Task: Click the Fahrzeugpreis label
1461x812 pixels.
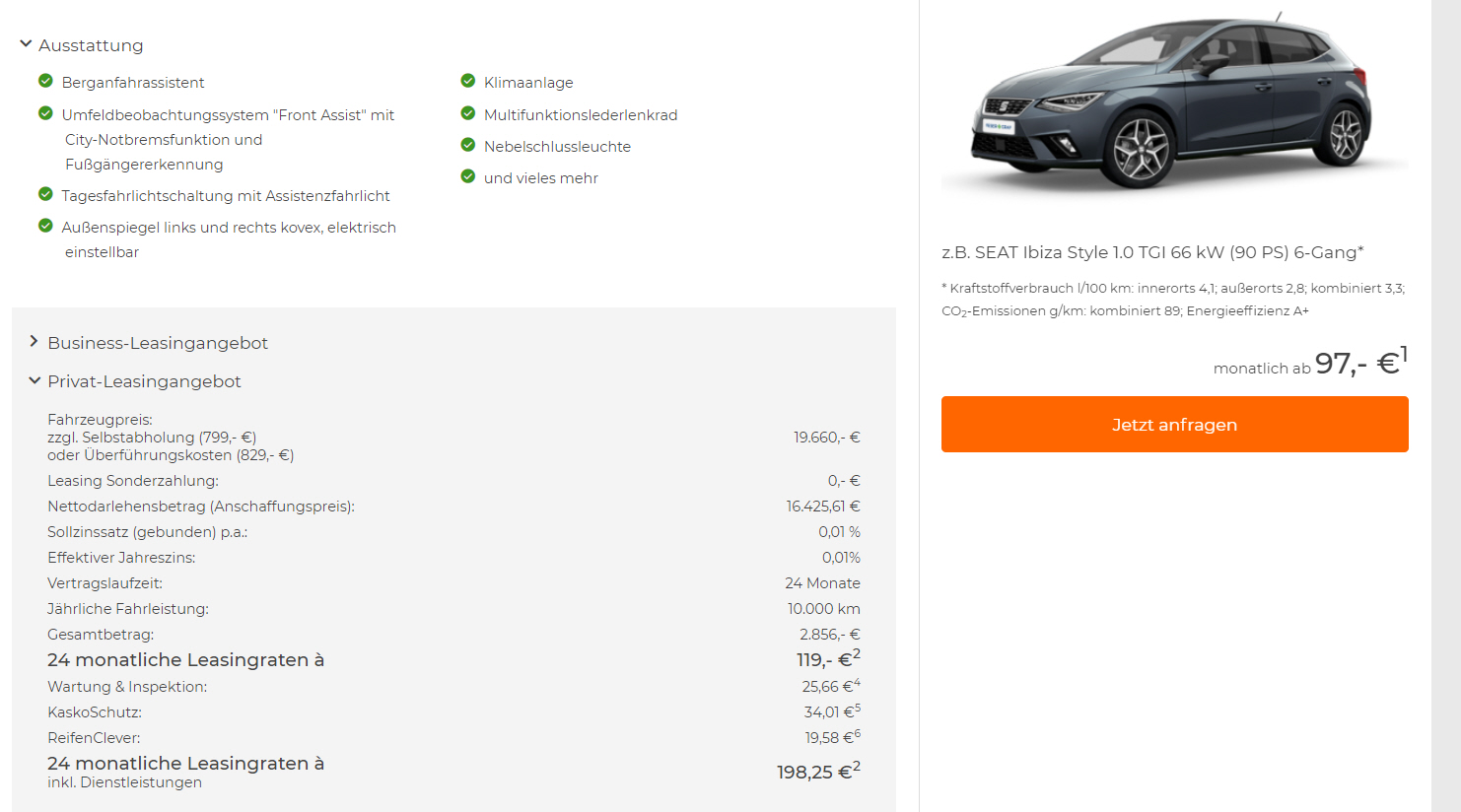Action: 100,420
